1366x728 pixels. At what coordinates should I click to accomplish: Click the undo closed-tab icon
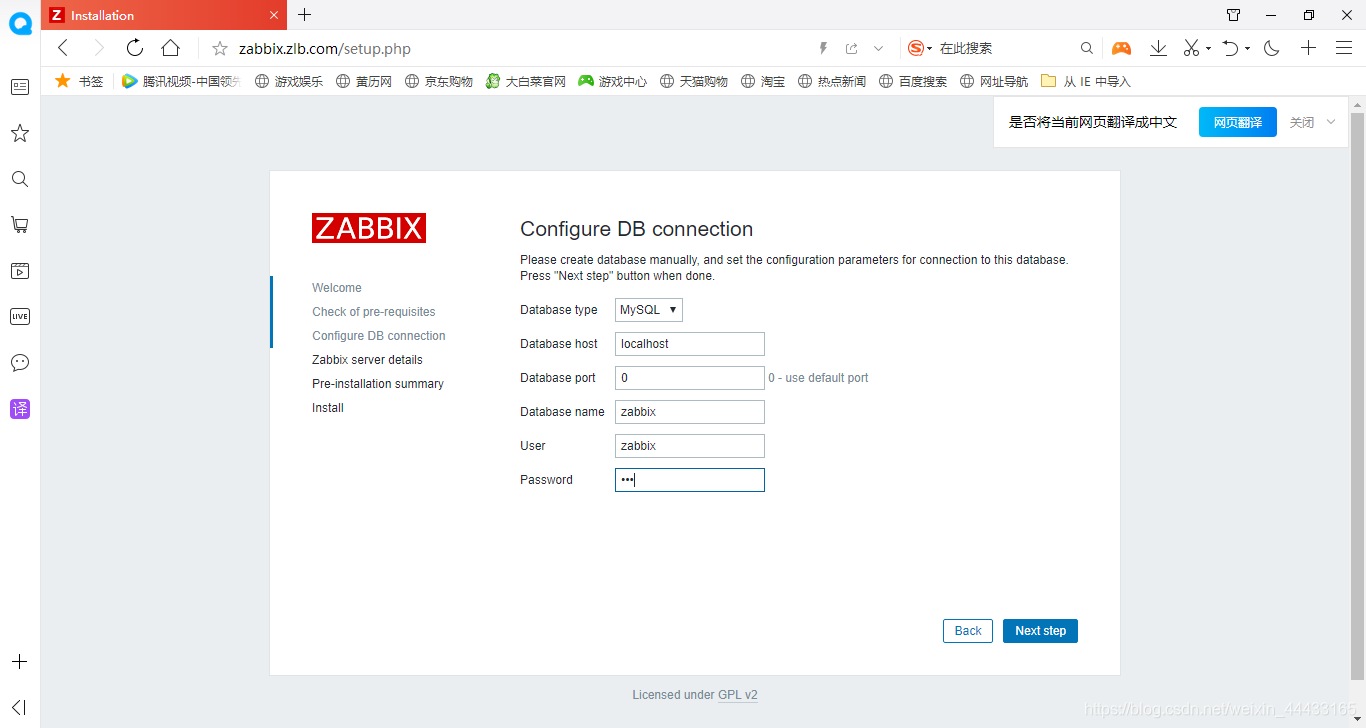(1232, 48)
